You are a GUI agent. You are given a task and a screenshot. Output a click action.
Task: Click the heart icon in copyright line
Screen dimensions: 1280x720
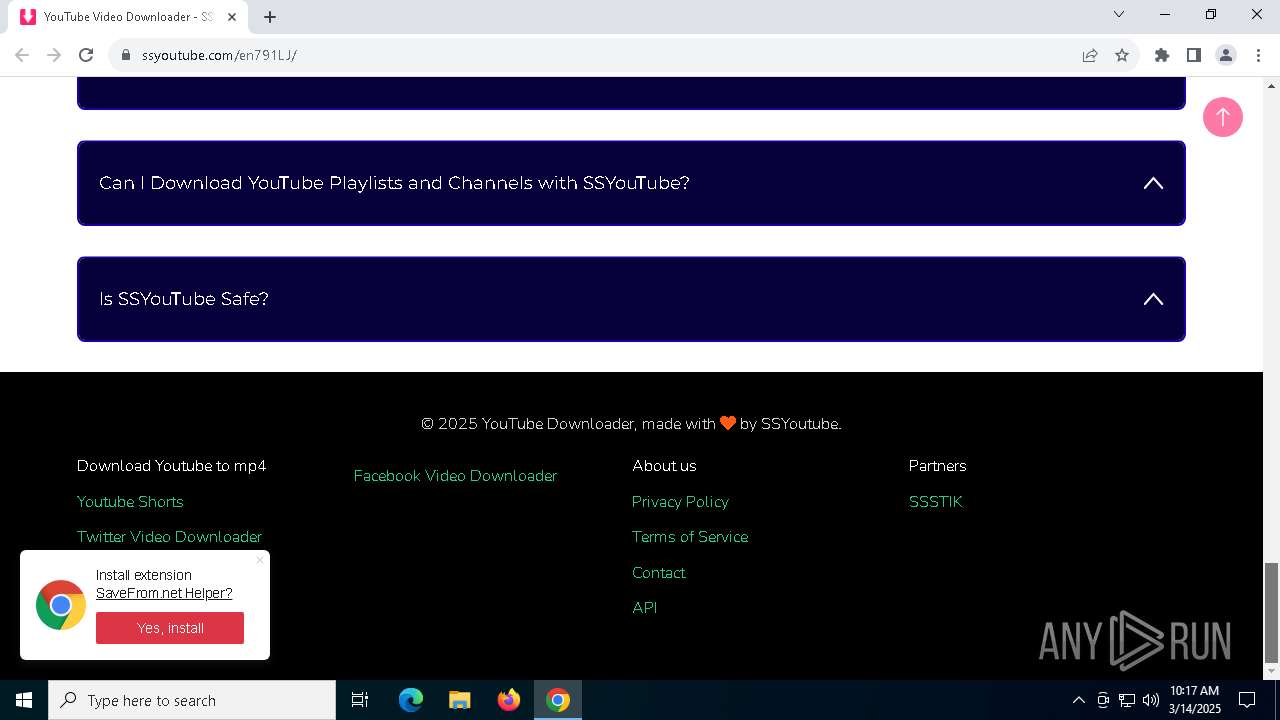(728, 424)
